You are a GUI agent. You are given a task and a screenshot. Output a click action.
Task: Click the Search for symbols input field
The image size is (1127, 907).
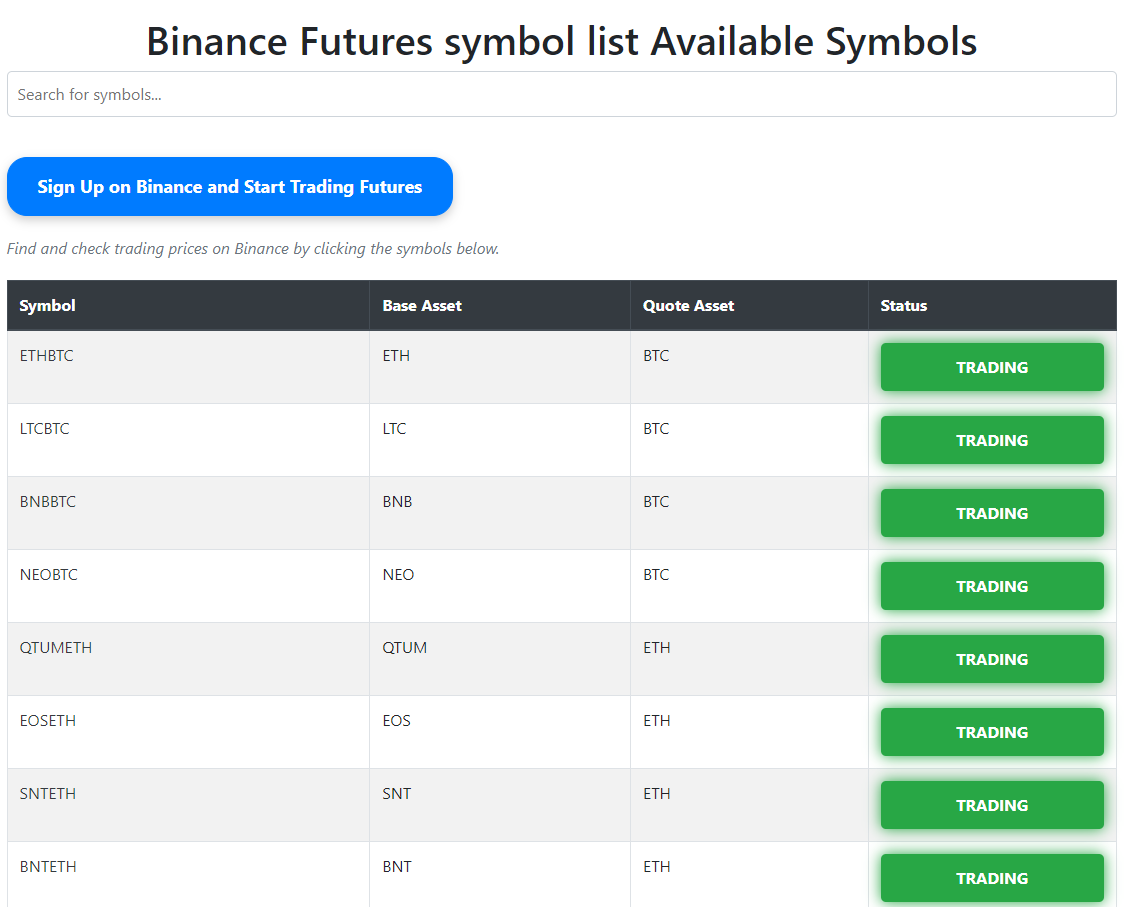pos(561,94)
